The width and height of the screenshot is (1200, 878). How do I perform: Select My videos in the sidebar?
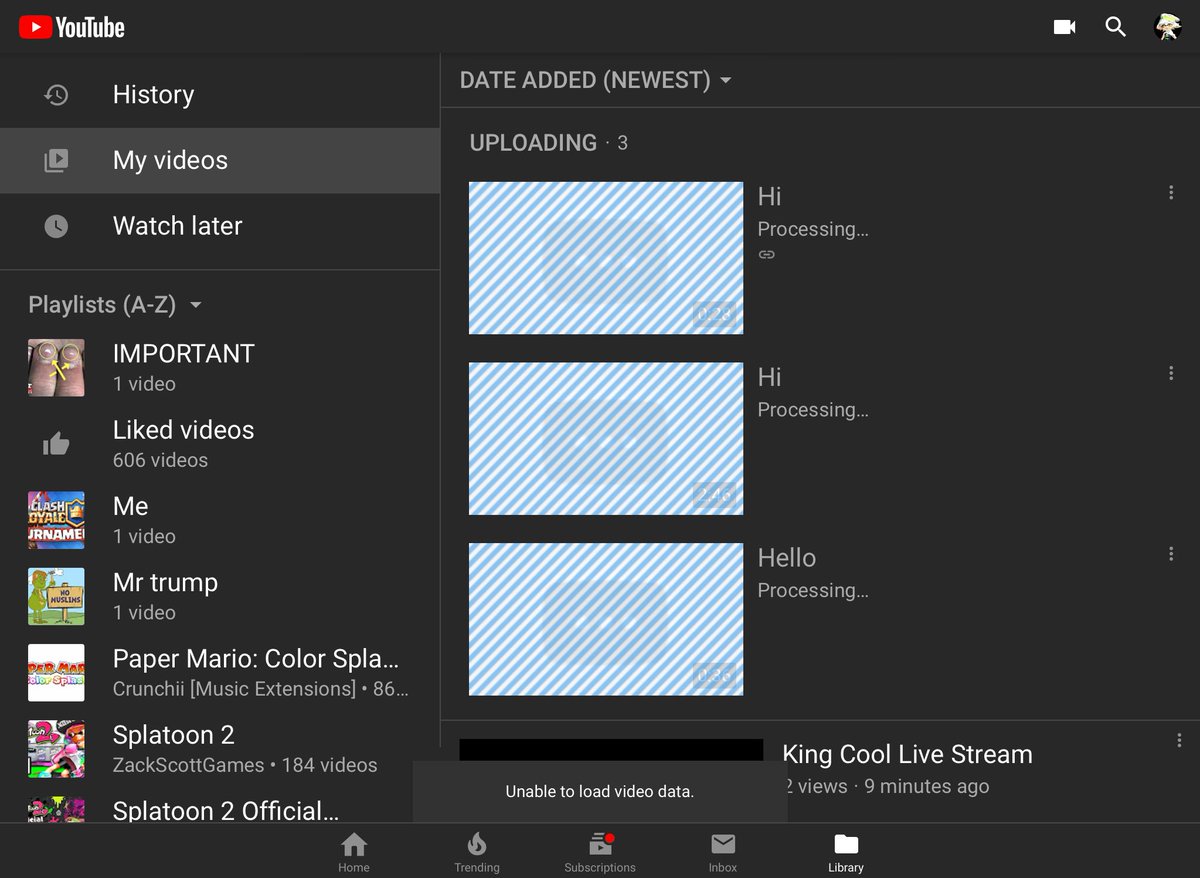(x=220, y=160)
